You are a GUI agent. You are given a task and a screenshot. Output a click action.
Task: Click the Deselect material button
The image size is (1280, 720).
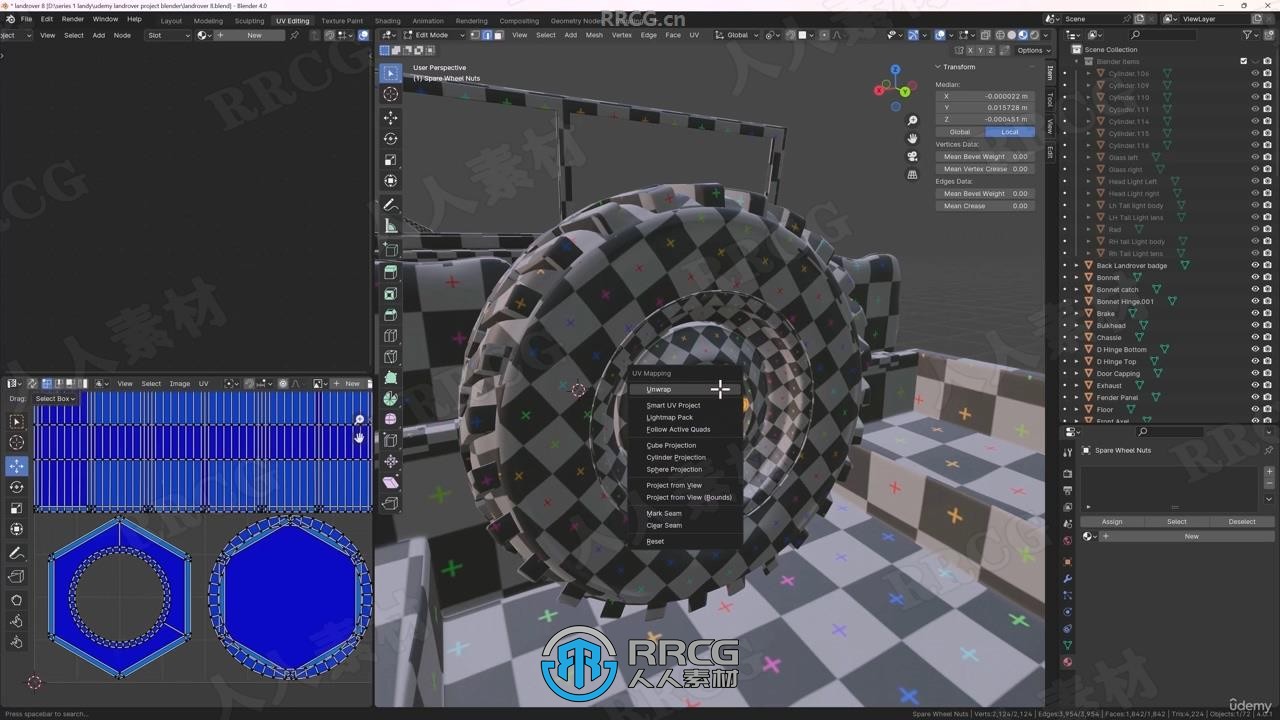tap(1242, 521)
